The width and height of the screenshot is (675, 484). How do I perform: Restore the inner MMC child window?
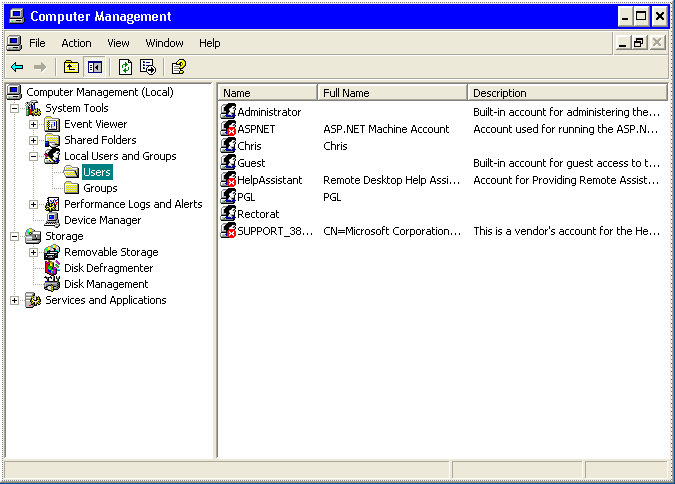tap(639, 43)
